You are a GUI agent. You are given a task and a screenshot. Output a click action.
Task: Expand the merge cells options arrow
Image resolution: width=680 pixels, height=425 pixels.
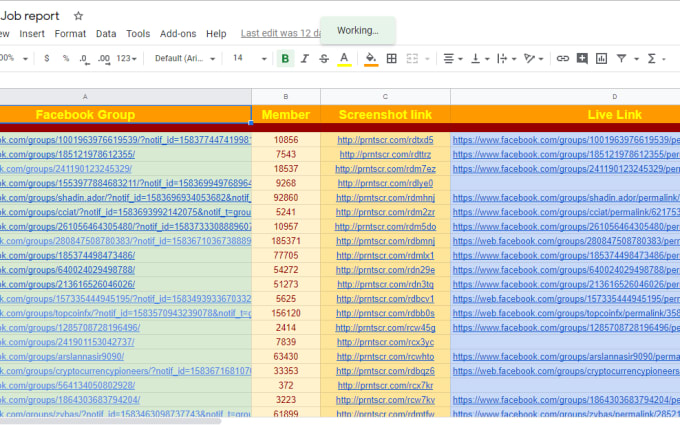(x=427, y=59)
